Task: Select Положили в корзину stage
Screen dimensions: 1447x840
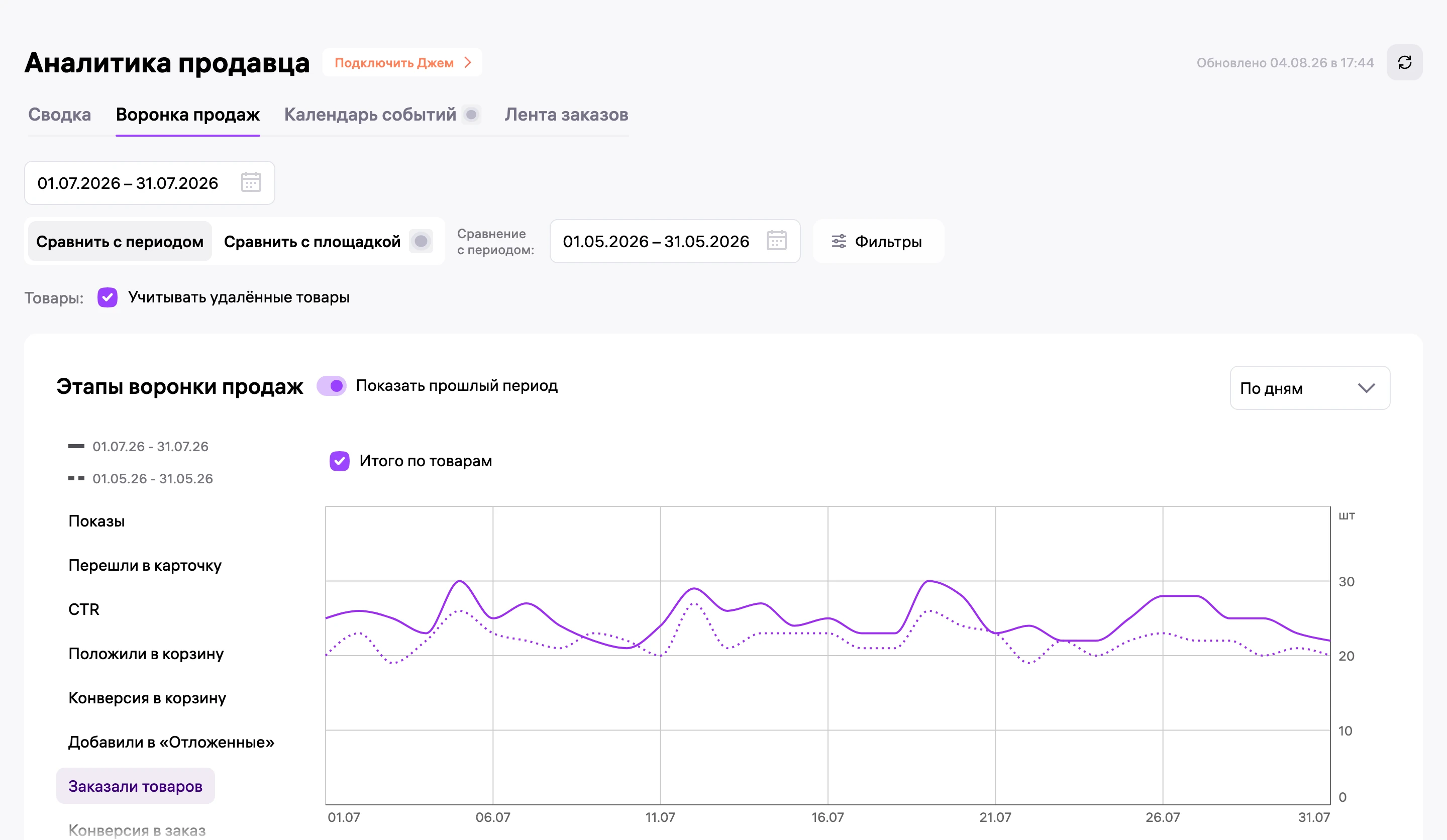Action: [x=146, y=654]
